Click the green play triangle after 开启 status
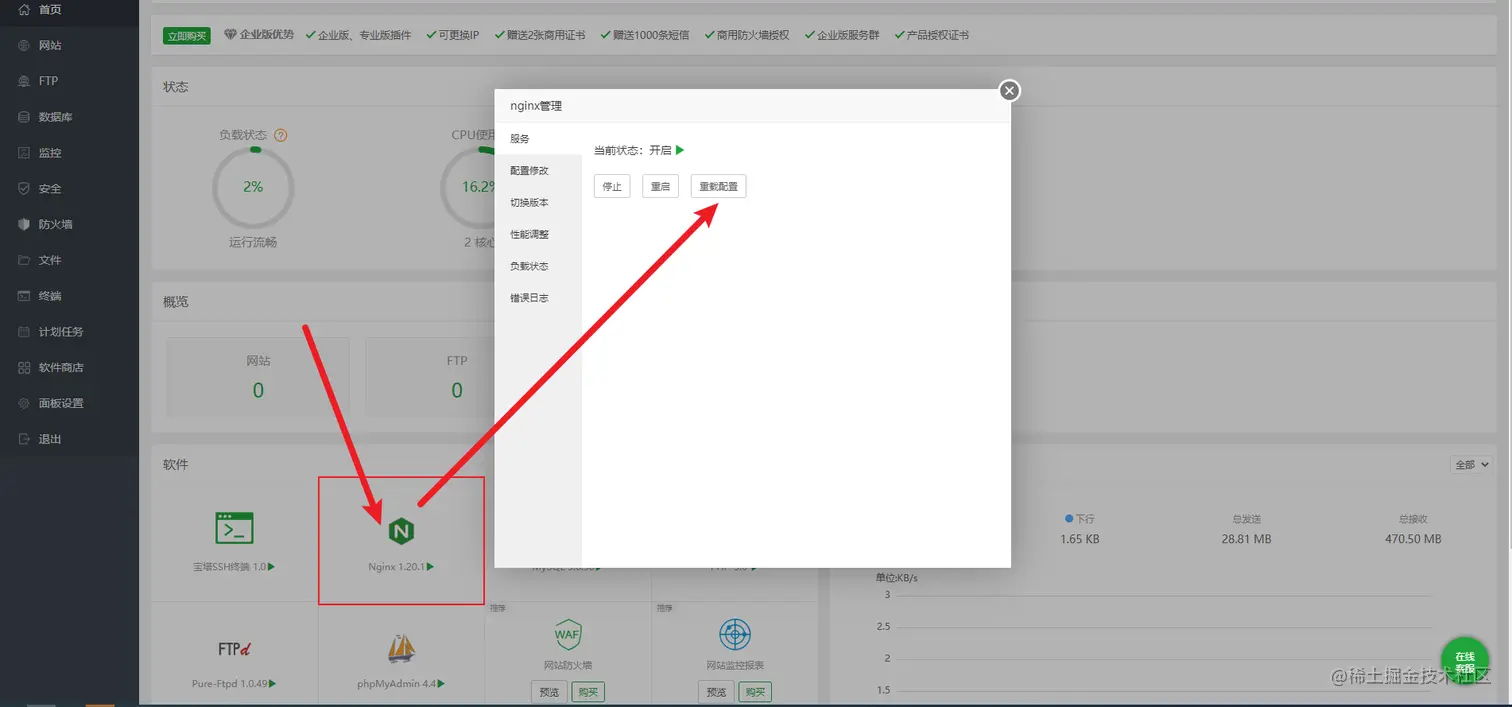The height and width of the screenshot is (707, 1512). [x=680, y=150]
